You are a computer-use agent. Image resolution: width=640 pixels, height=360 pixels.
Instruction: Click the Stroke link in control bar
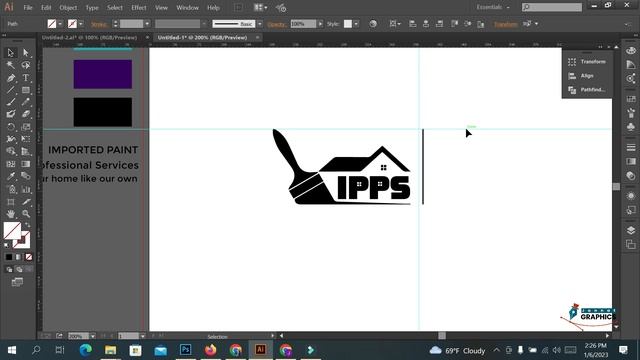(99, 24)
